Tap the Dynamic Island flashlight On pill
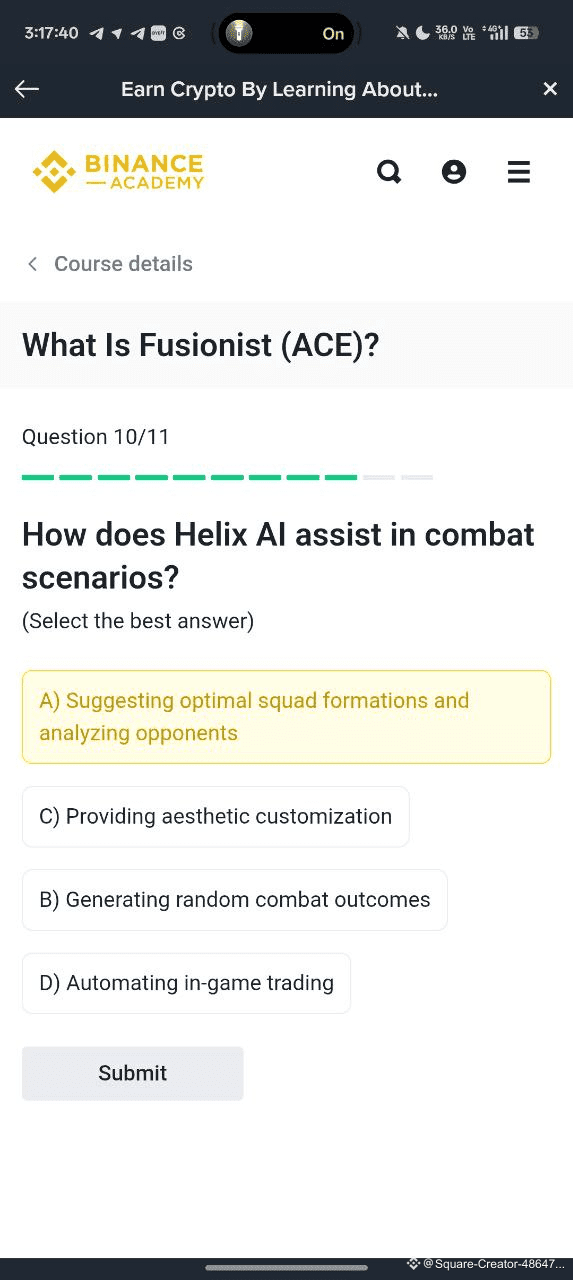Screen dimensions: 573x1280 coord(286,33)
